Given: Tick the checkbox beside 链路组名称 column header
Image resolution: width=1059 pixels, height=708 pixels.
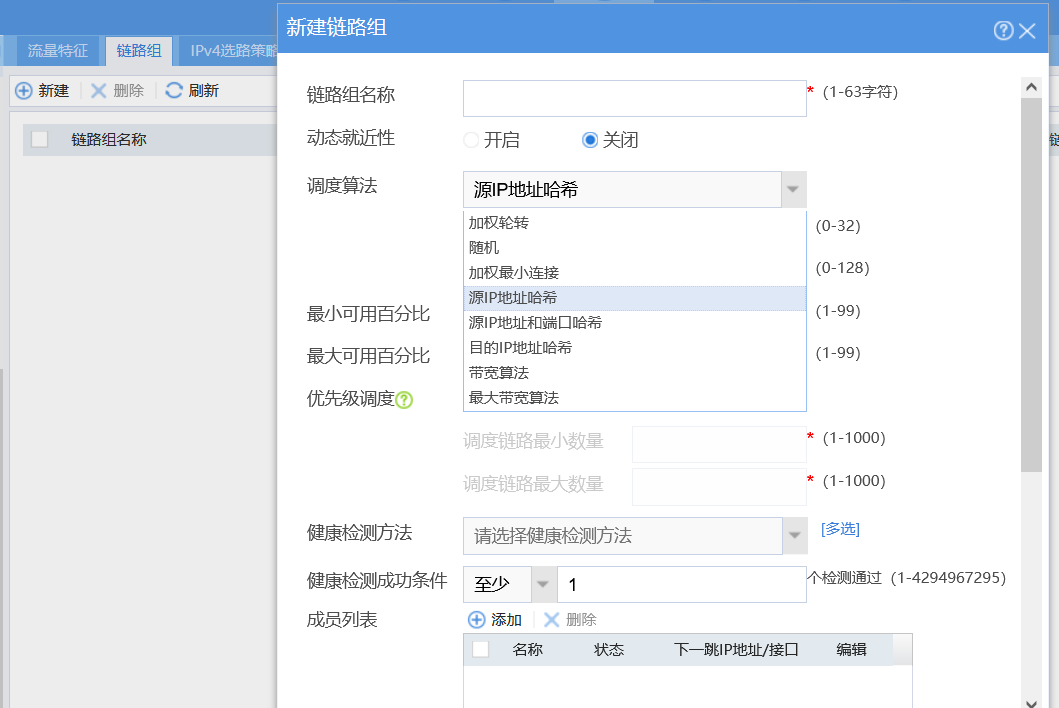Looking at the screenshot, I should [x=40, y=140].
